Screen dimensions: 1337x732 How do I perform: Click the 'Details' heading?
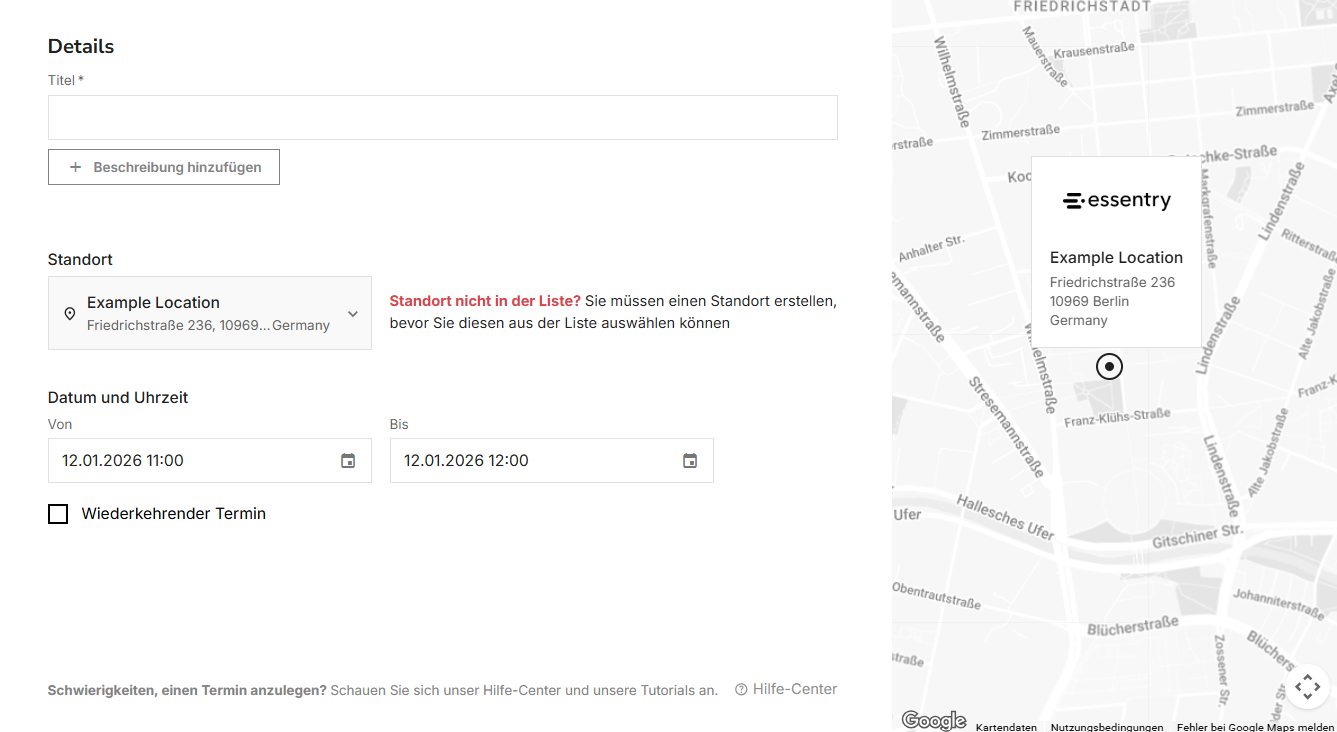(x=81, y=46)
